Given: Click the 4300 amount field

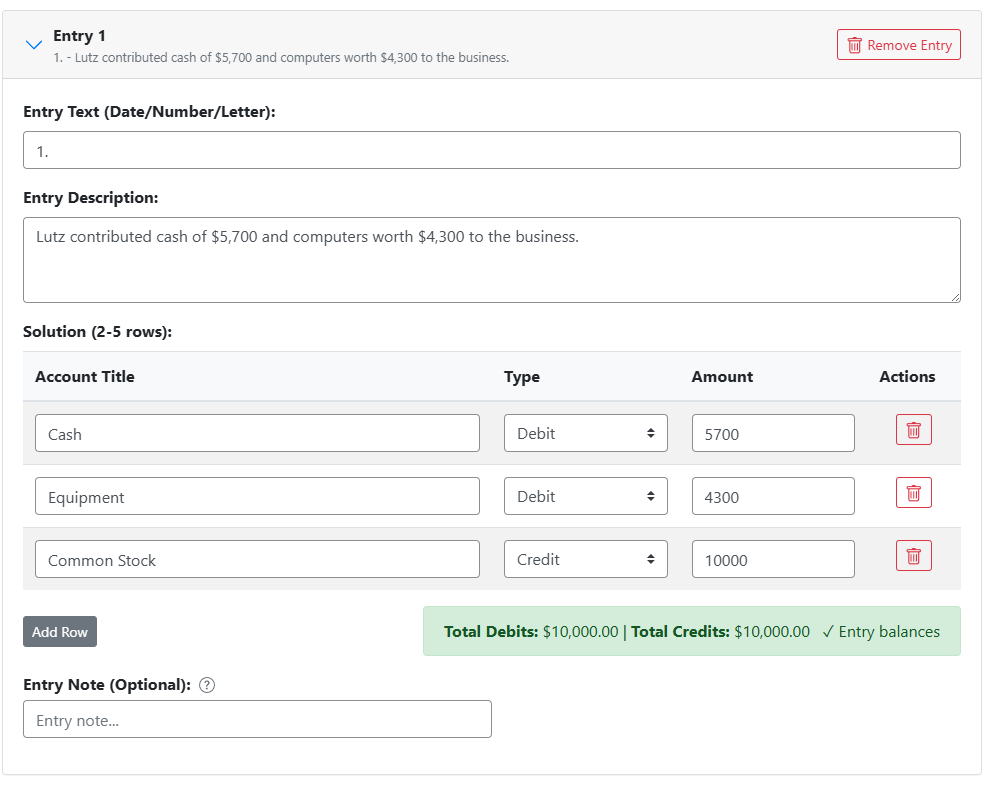Looking at the screenshot, I should click(x=773, y=496).
